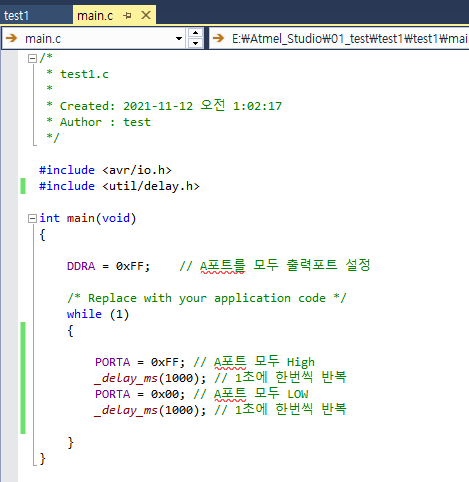Click the 'while (1)' statement
Screen dimensions: 469x482
click(98, 314)
